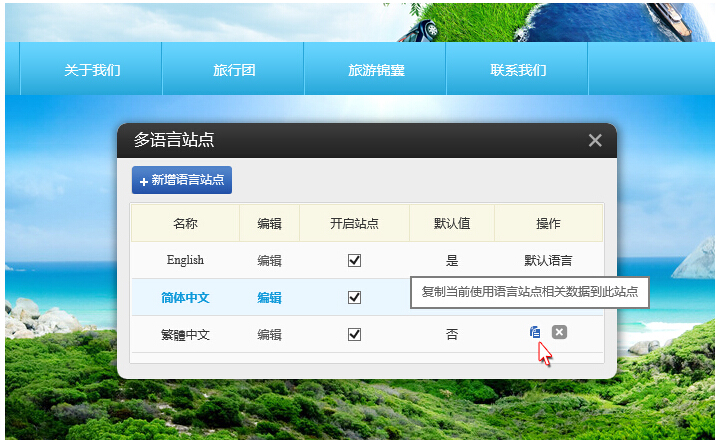Click the 操作 column header
The width and height of the screenshot is (716, 440).
(548, 223)
